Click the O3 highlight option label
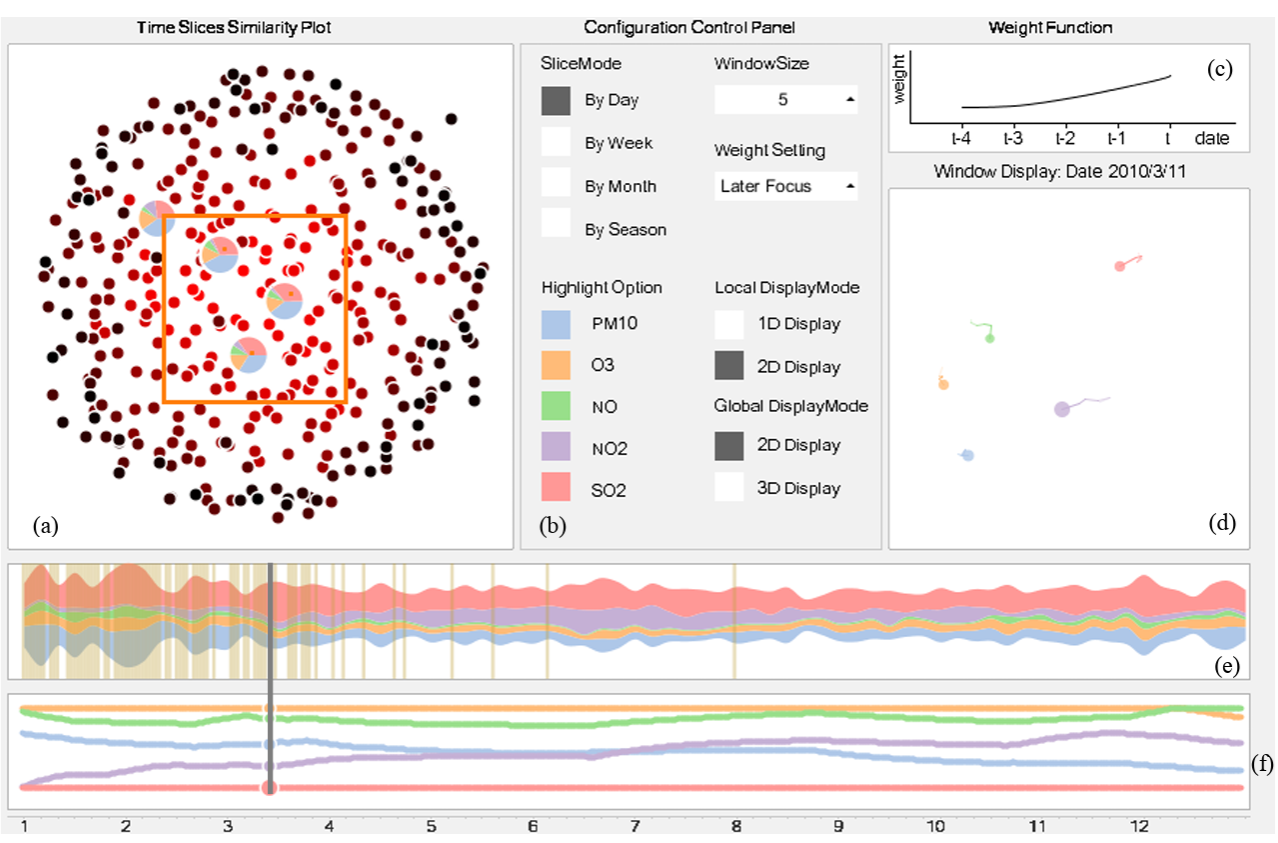Viewport: 1278px width, 843px height. tap(602, 366)
